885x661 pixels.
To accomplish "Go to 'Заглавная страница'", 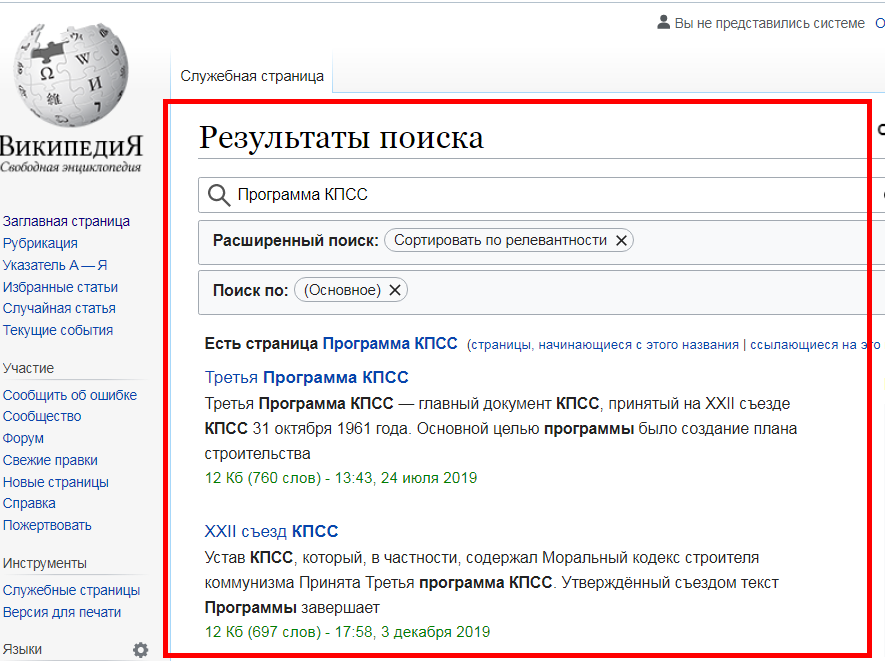I will (66, 221).
